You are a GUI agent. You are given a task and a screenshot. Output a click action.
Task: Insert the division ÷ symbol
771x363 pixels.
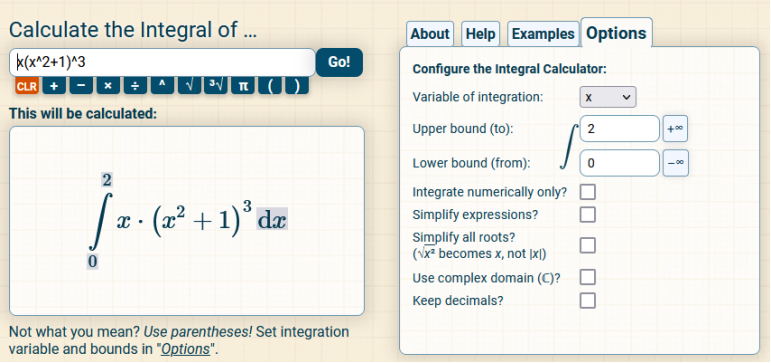pyautogui.click(x=135, y=86)
